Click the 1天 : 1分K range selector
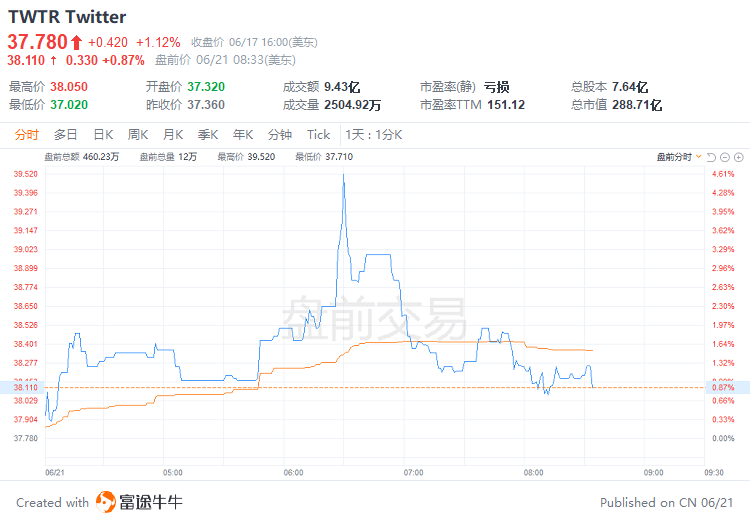 (x=374, y=135)
